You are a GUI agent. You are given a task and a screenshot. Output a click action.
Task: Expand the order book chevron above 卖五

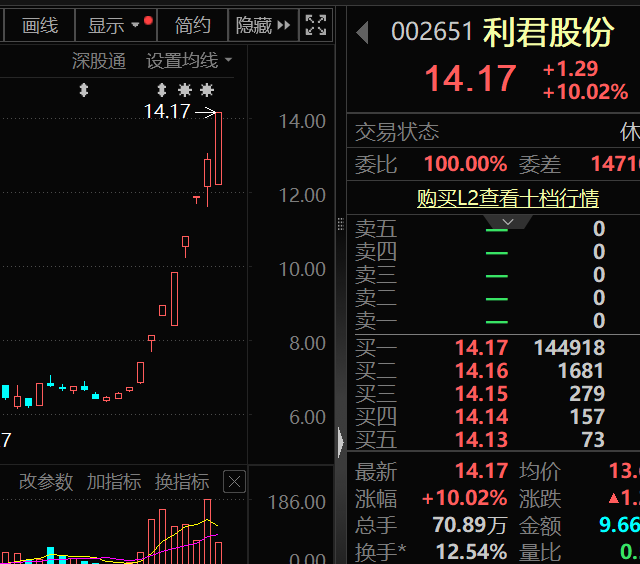(x=508, y=222)
